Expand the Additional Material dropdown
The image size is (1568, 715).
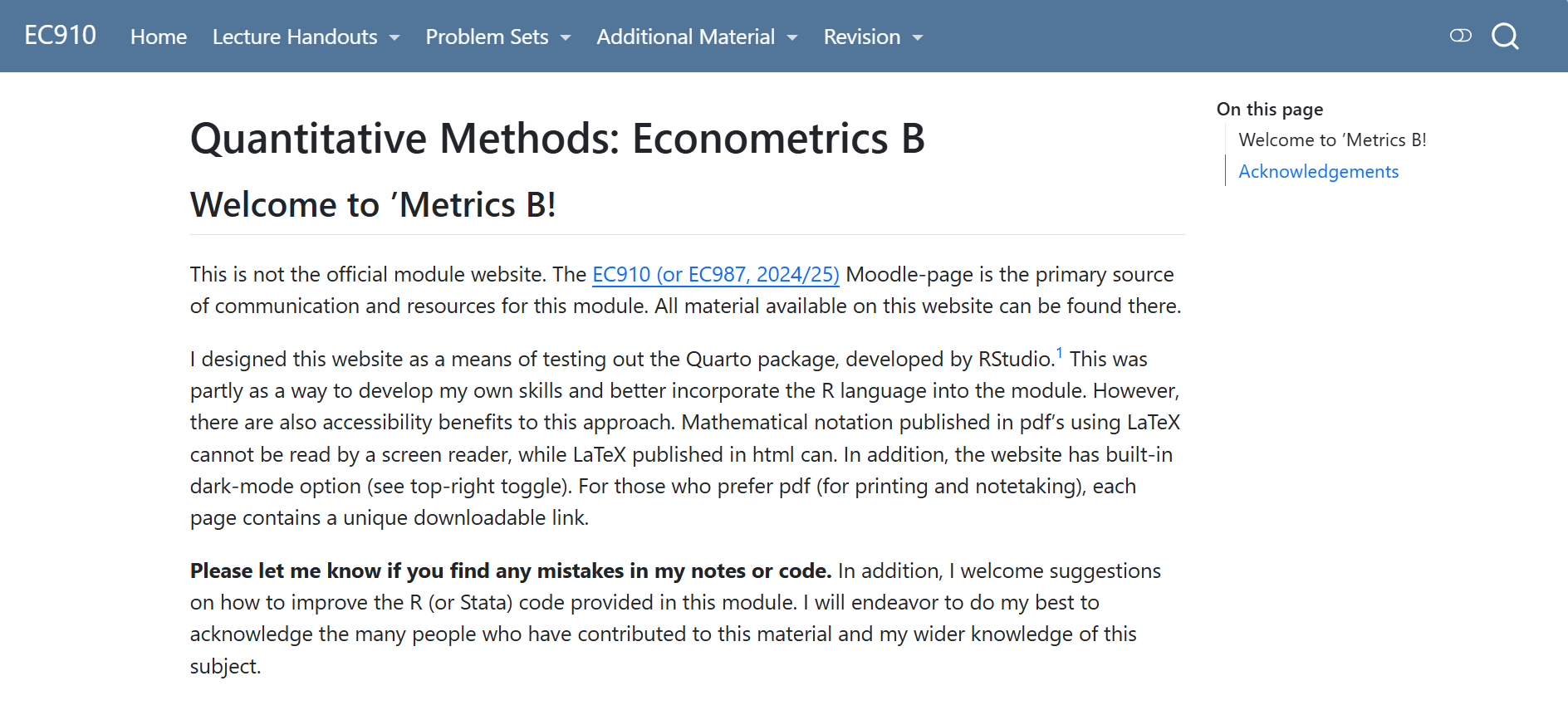click(697, 37)
